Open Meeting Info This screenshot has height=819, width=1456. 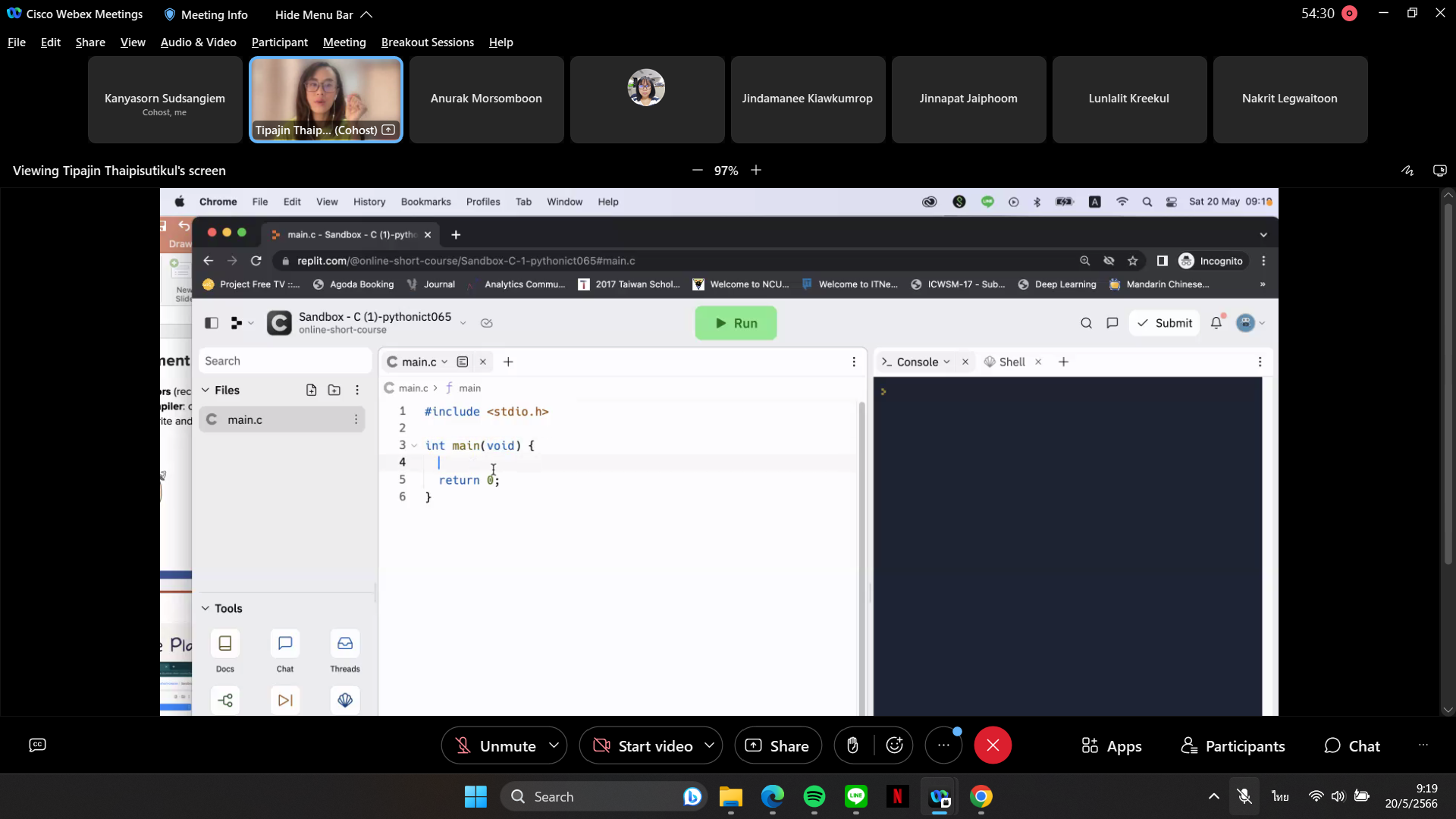(206, 14)
